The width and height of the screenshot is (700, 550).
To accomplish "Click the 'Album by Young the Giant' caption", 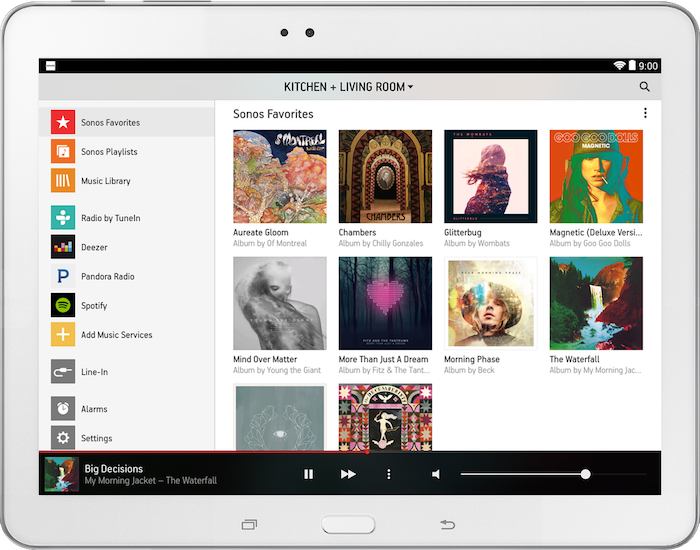I will pos(277,370).
